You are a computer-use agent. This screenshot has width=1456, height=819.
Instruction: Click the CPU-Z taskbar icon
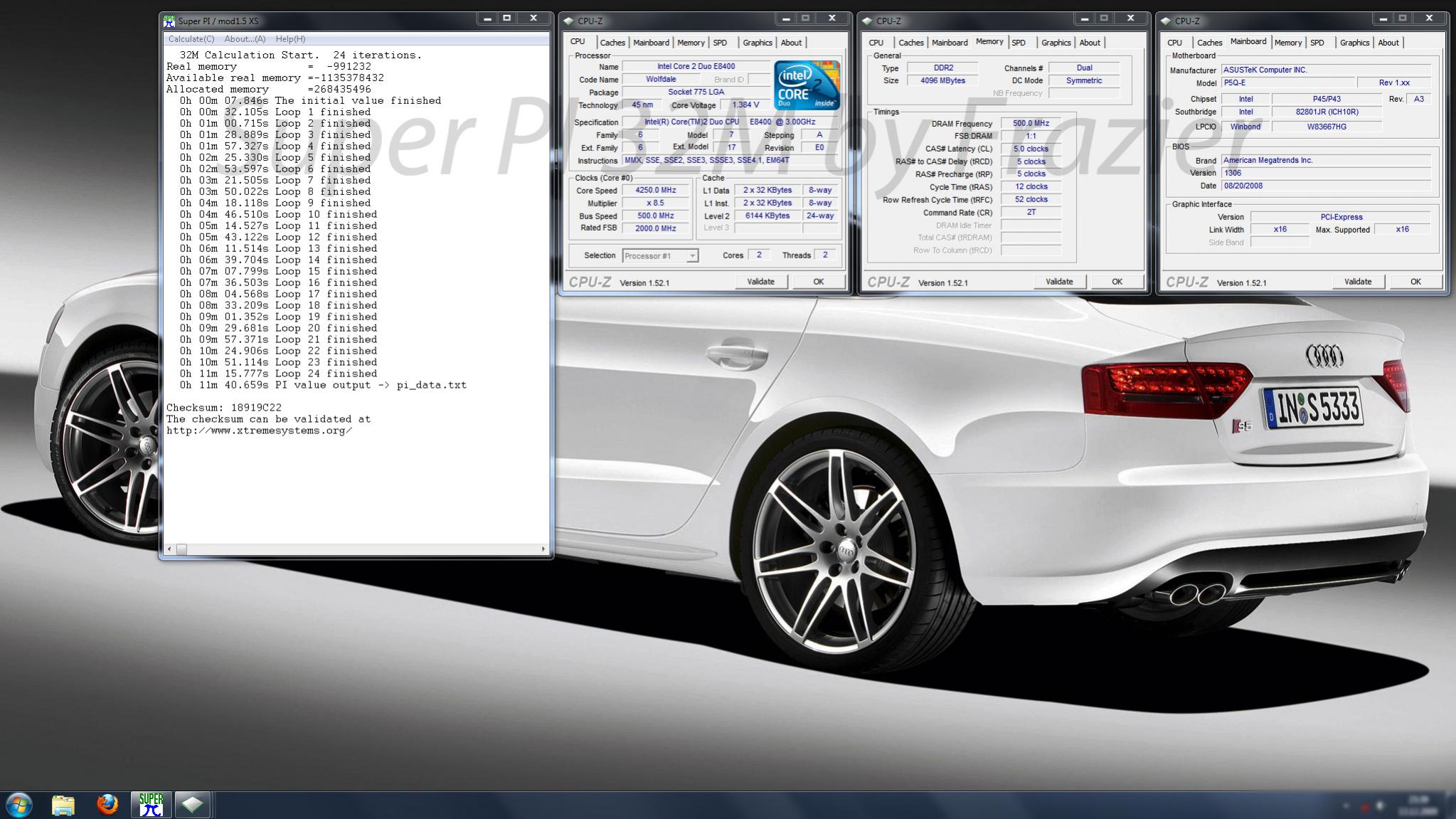pos(192,805)
